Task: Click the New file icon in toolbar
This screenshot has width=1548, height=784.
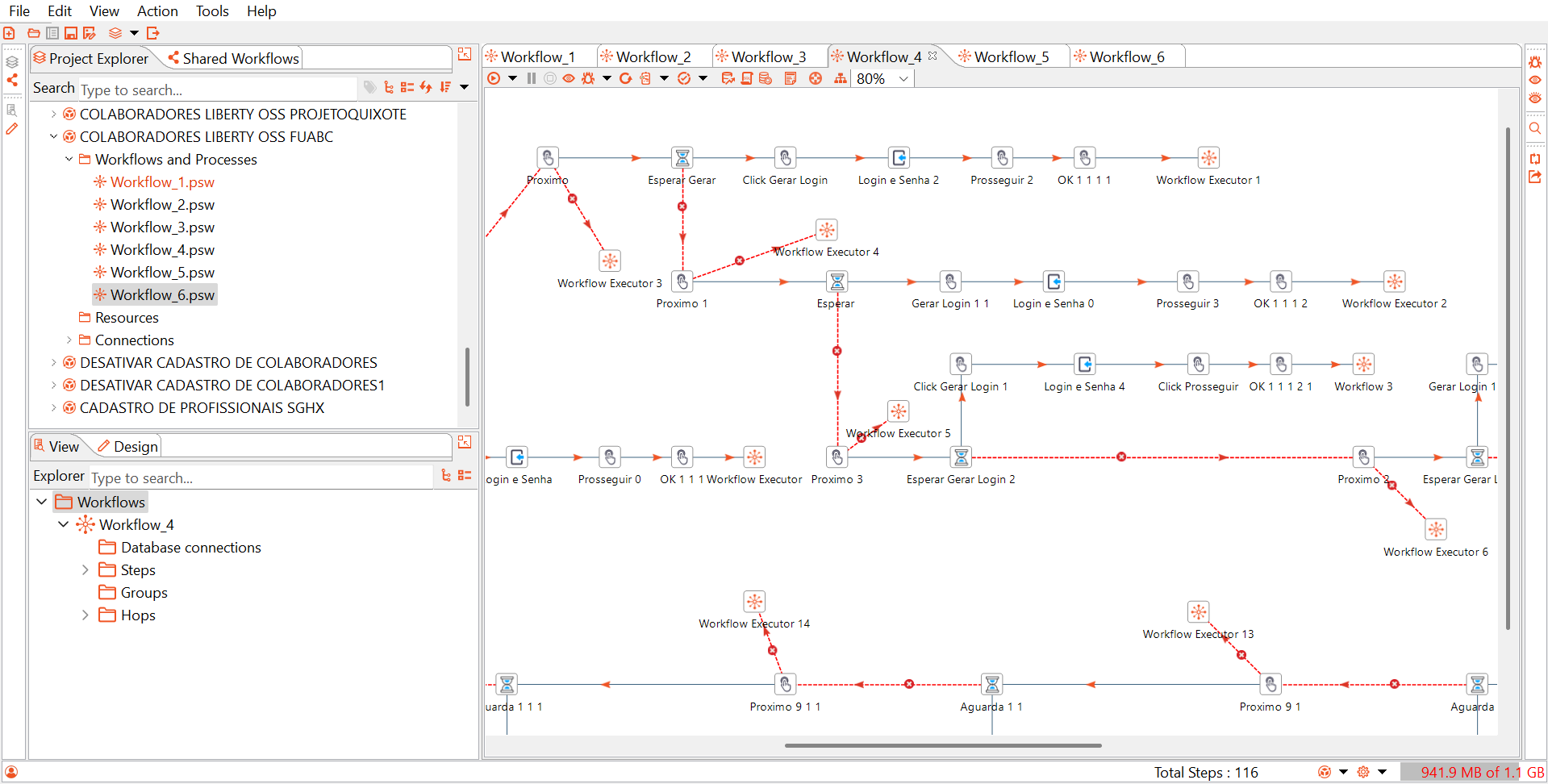Action: (10, 33)
